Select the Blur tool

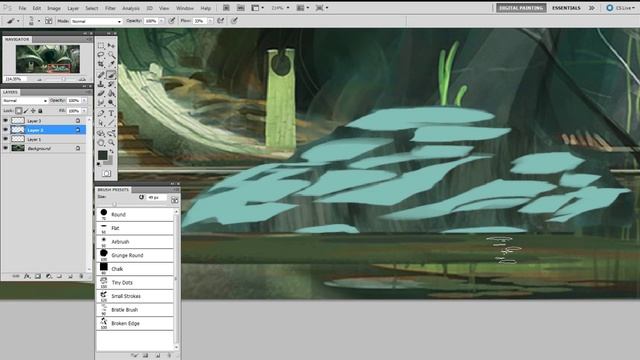pyautogui.click(x=101, y=103)
